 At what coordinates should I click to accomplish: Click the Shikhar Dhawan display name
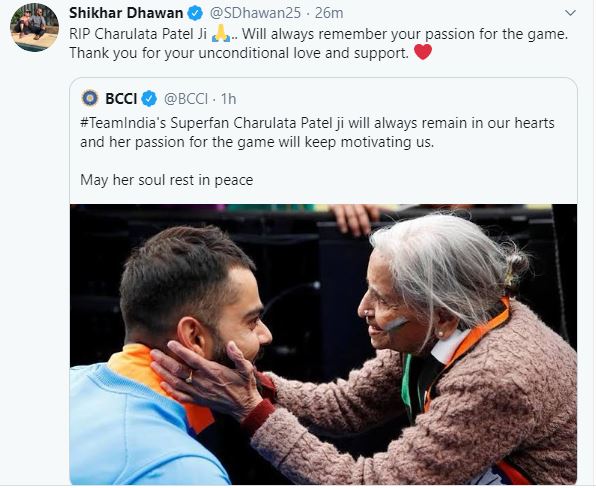point(126,13)
